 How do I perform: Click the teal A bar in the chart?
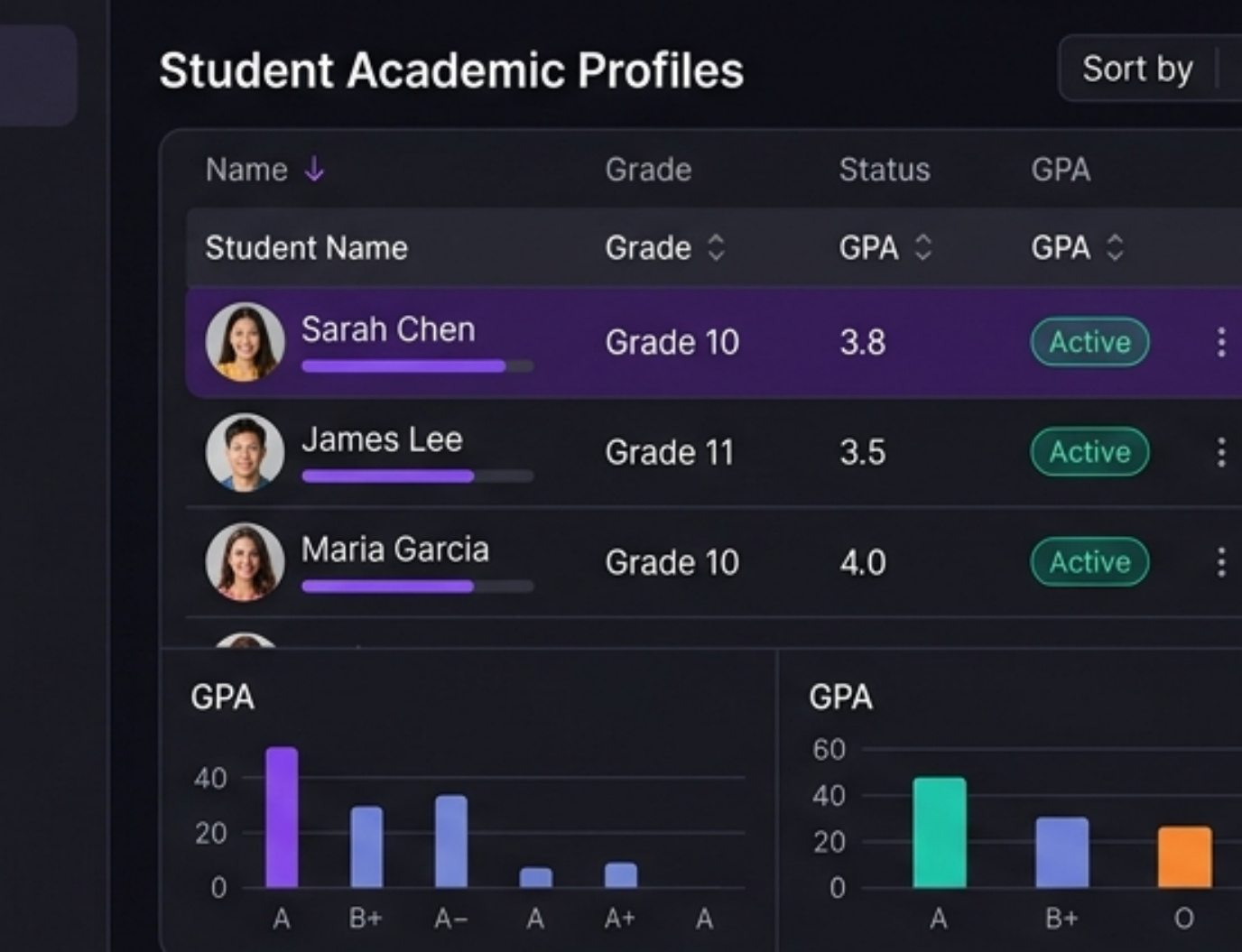pyautogui.click(x=940, y=833)
